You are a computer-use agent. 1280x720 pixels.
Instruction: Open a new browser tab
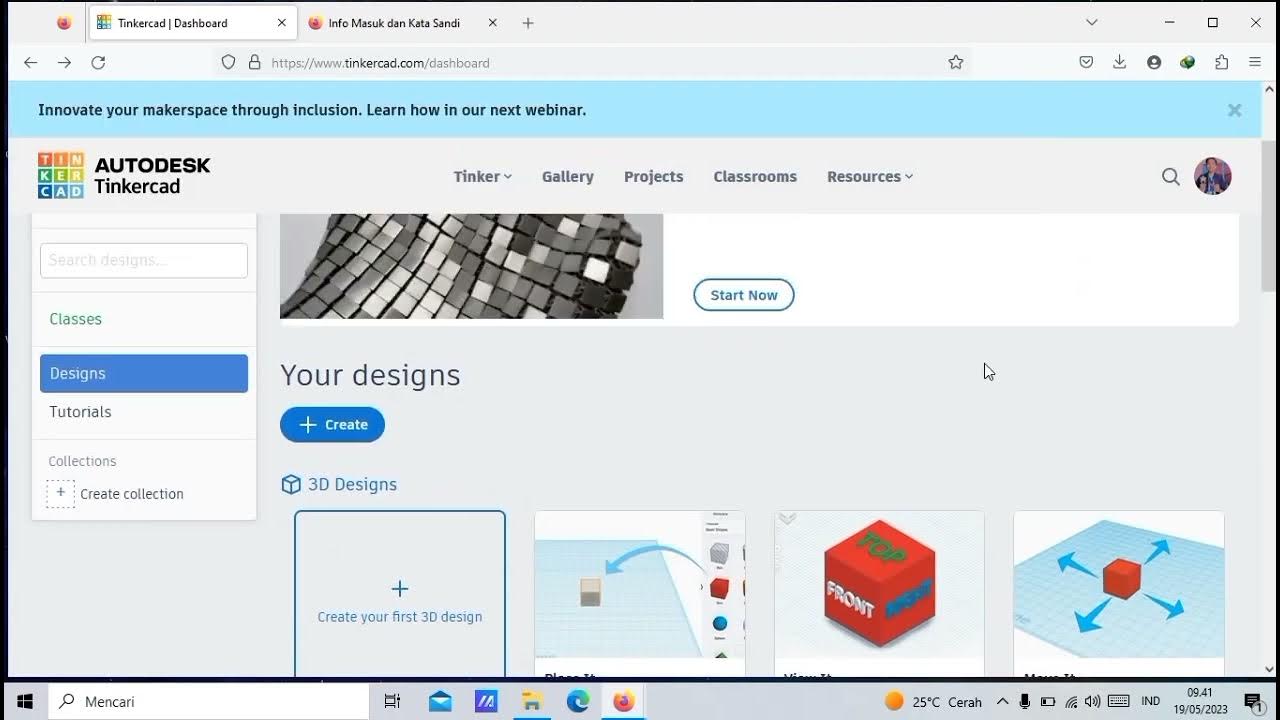pyautogui.click(x=528, y=23)
